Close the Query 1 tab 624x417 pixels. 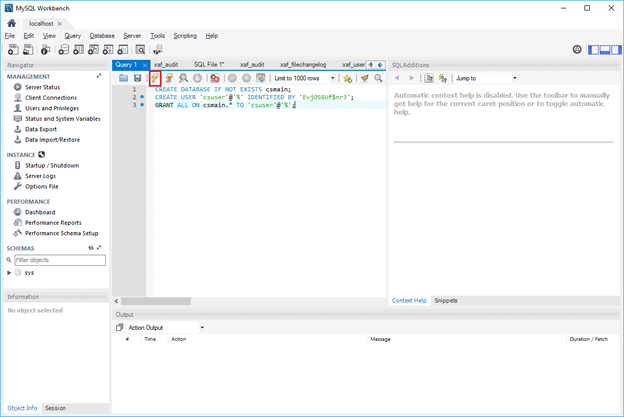[145, 65]
